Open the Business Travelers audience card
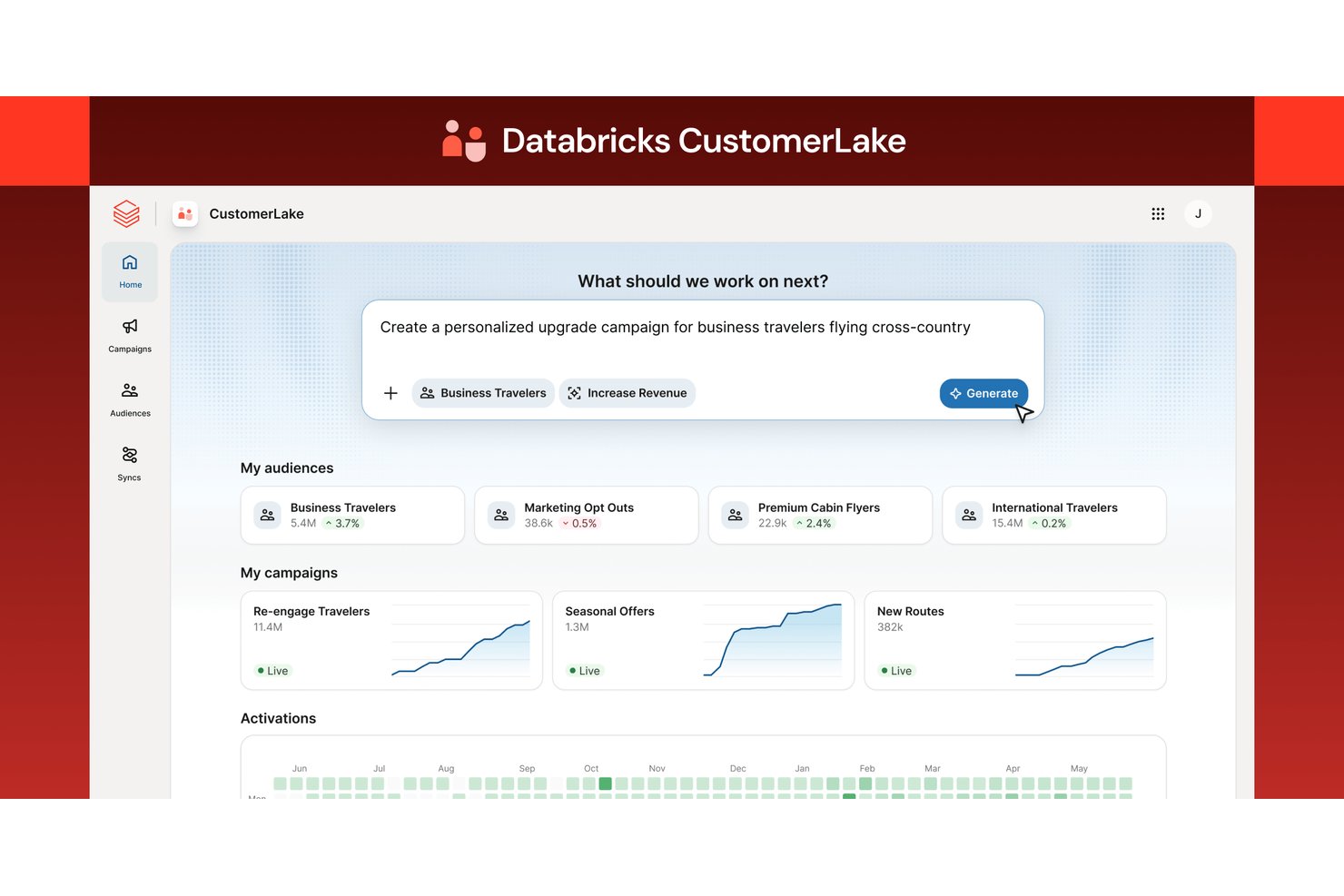This screenshot has width=1344, height=896. 352,516
